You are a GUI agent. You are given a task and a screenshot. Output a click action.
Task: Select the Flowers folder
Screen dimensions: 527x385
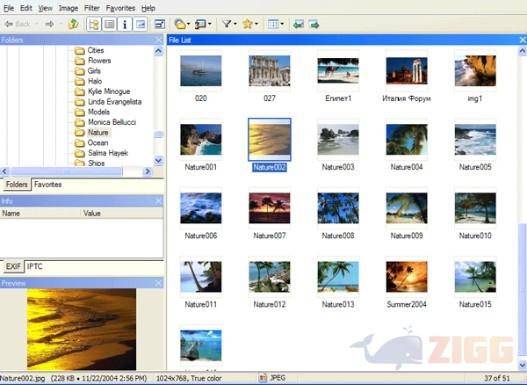[x=99, y=61]
